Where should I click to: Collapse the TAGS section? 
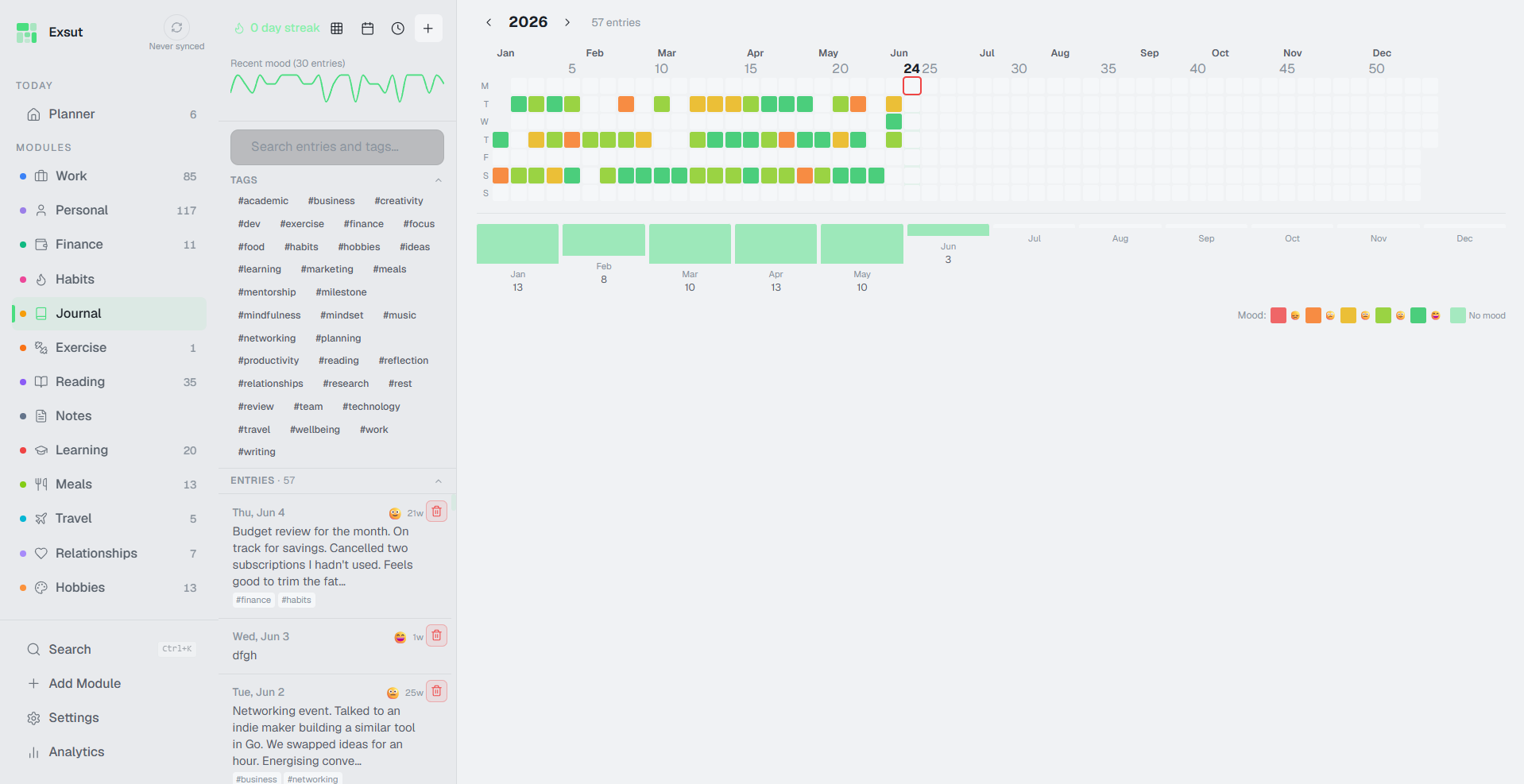(438, 180)
